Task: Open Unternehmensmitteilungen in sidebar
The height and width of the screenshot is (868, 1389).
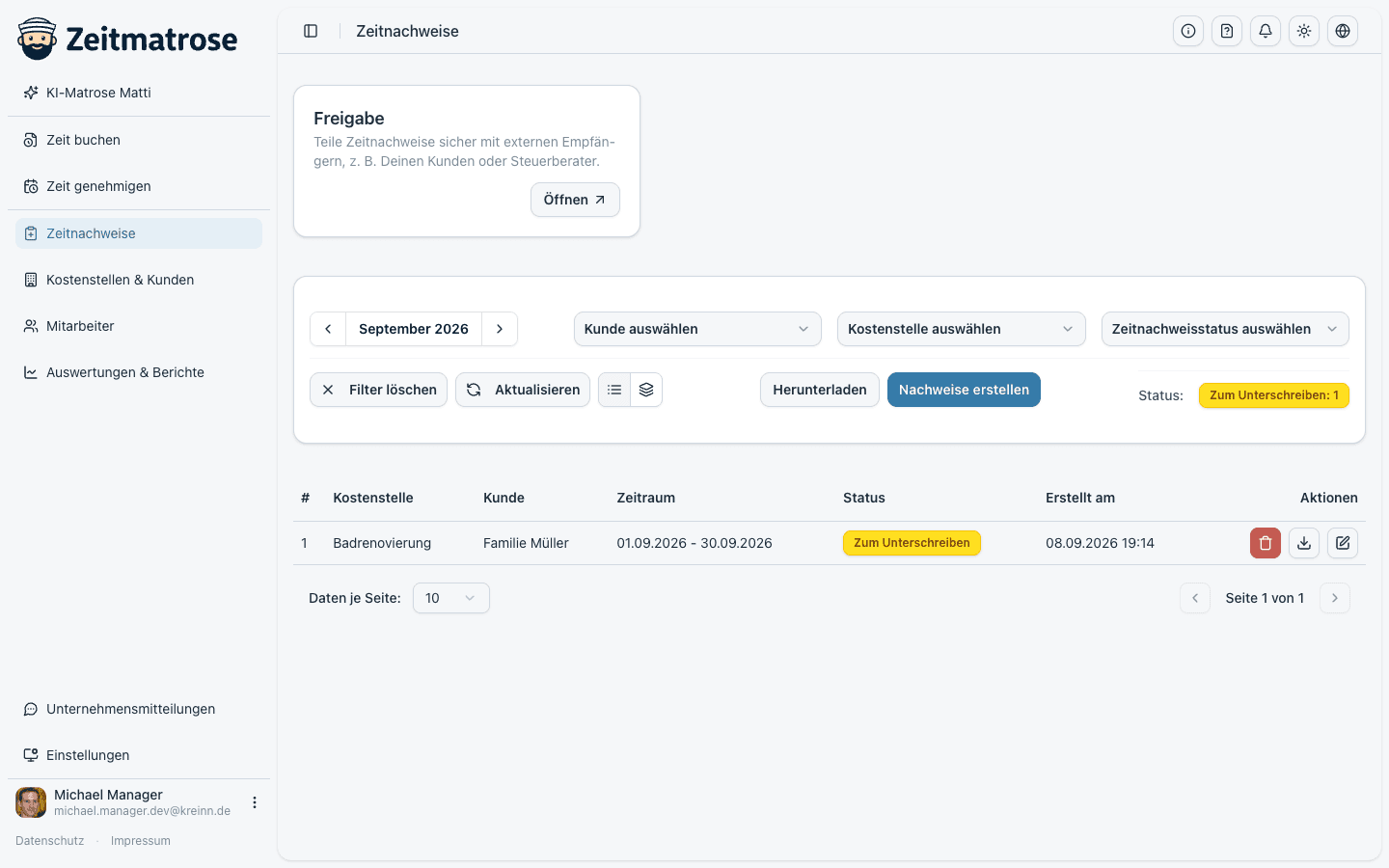Action: pos(139,709)
